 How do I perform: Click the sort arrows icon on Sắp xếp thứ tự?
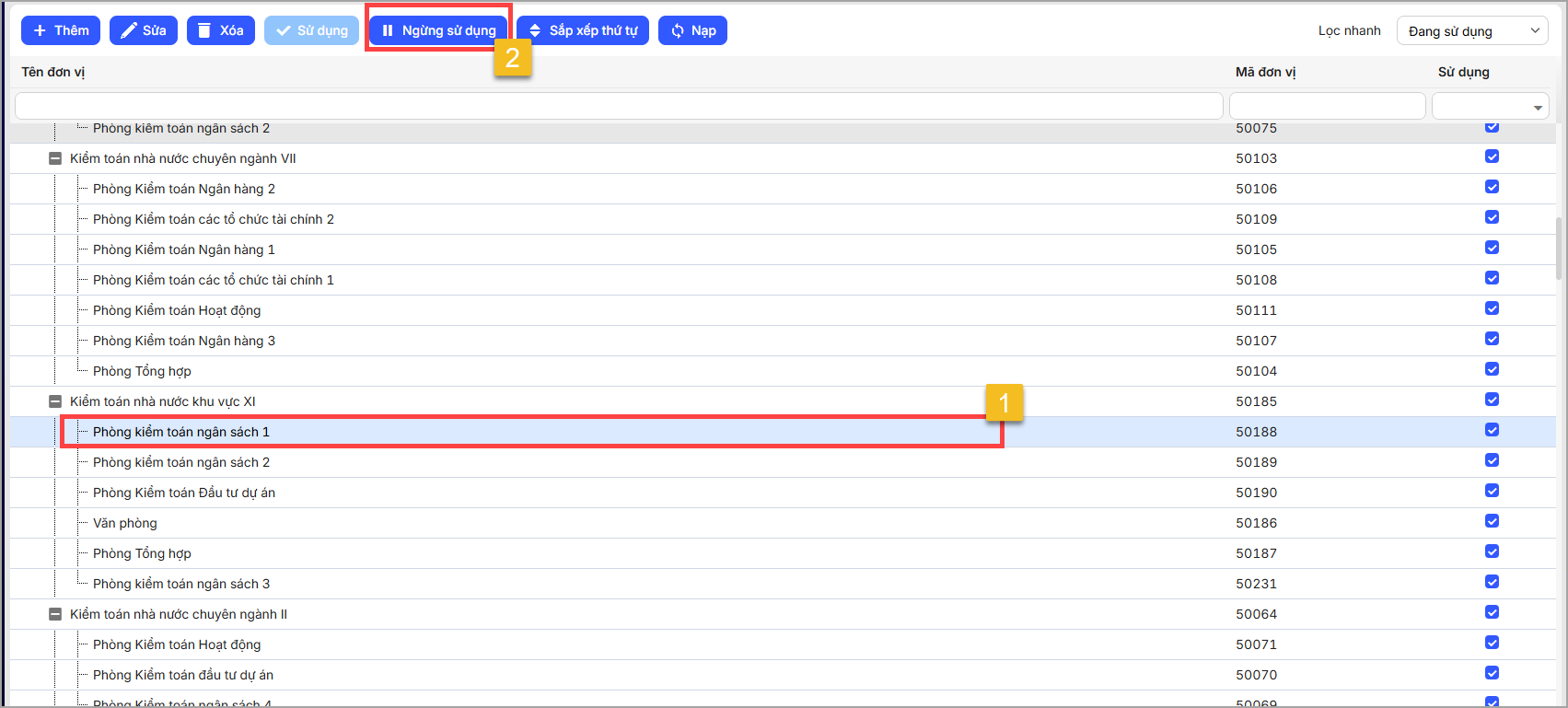pyautogui.click(x=535, y=30)
